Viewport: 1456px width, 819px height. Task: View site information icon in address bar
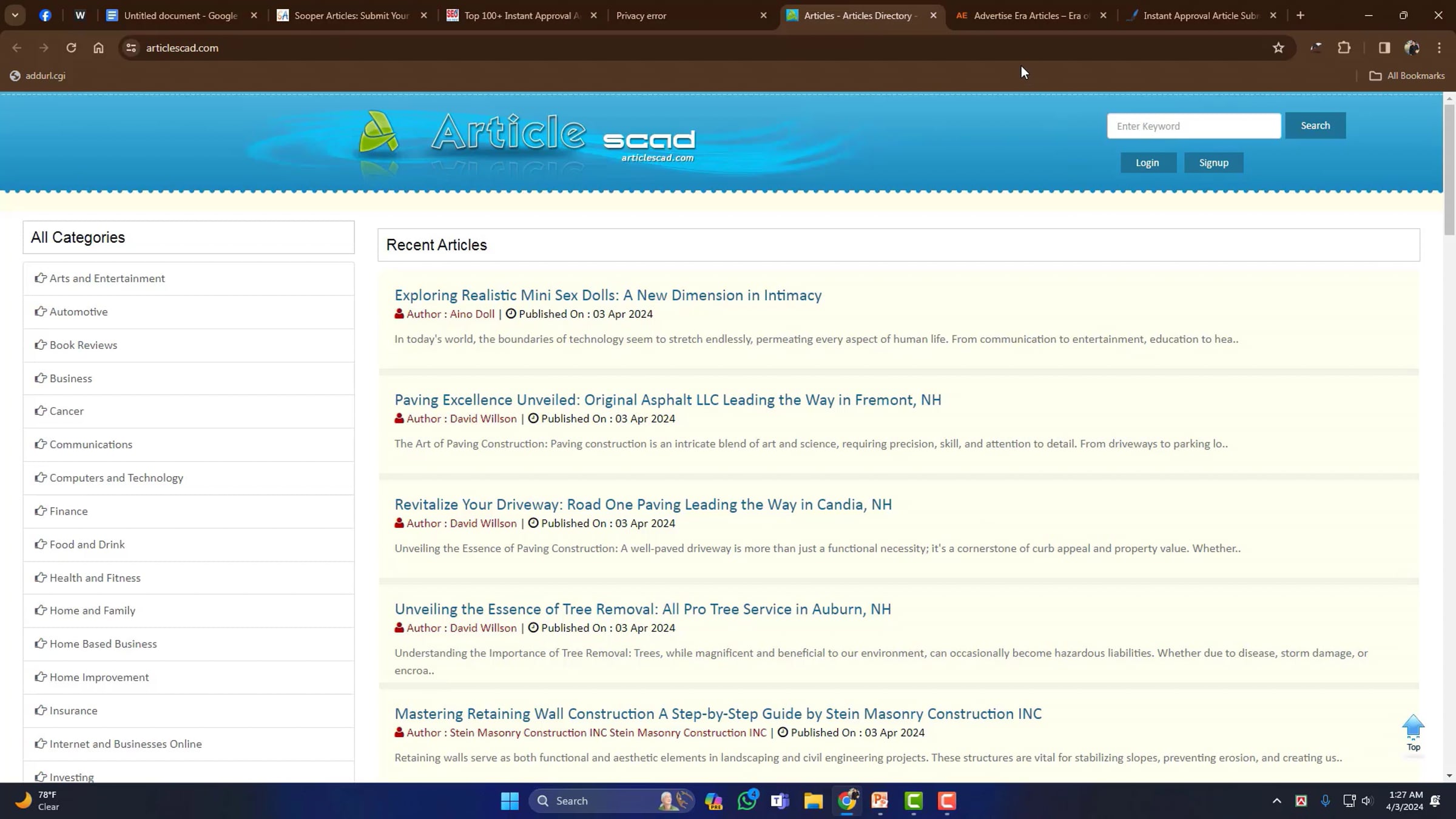coord(131,48)
